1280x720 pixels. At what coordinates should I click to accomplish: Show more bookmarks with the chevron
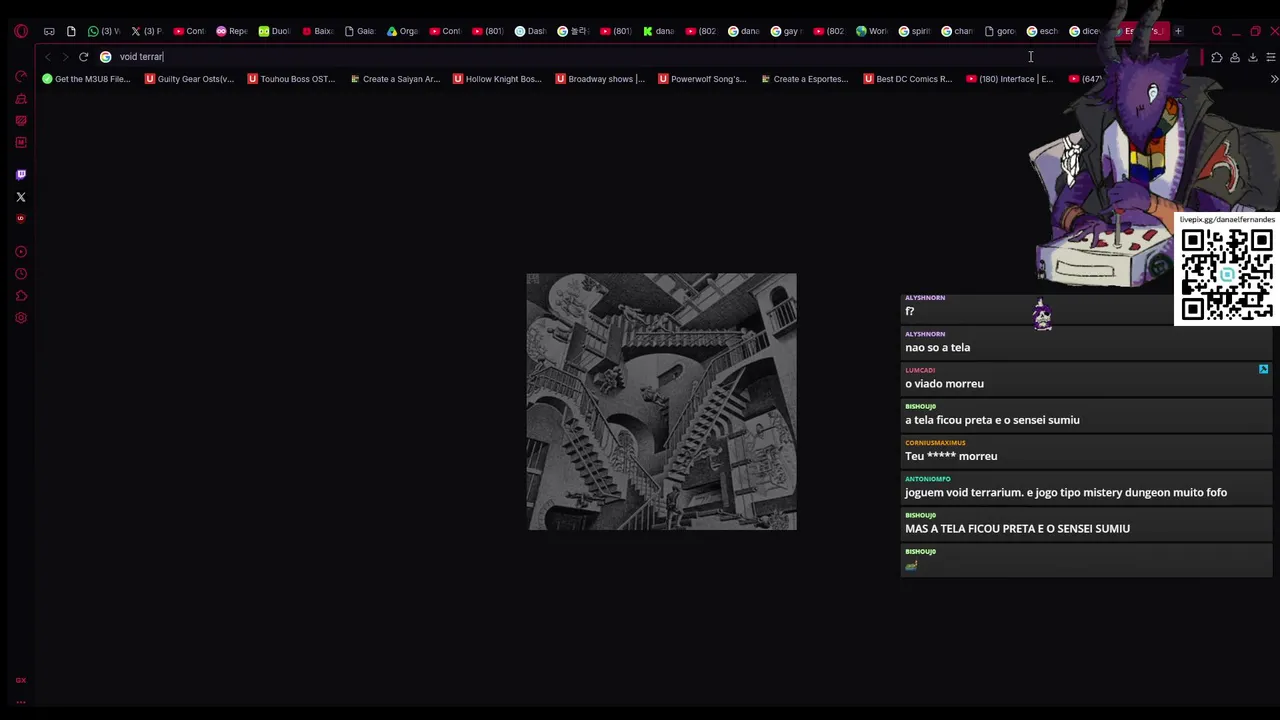1274,79
